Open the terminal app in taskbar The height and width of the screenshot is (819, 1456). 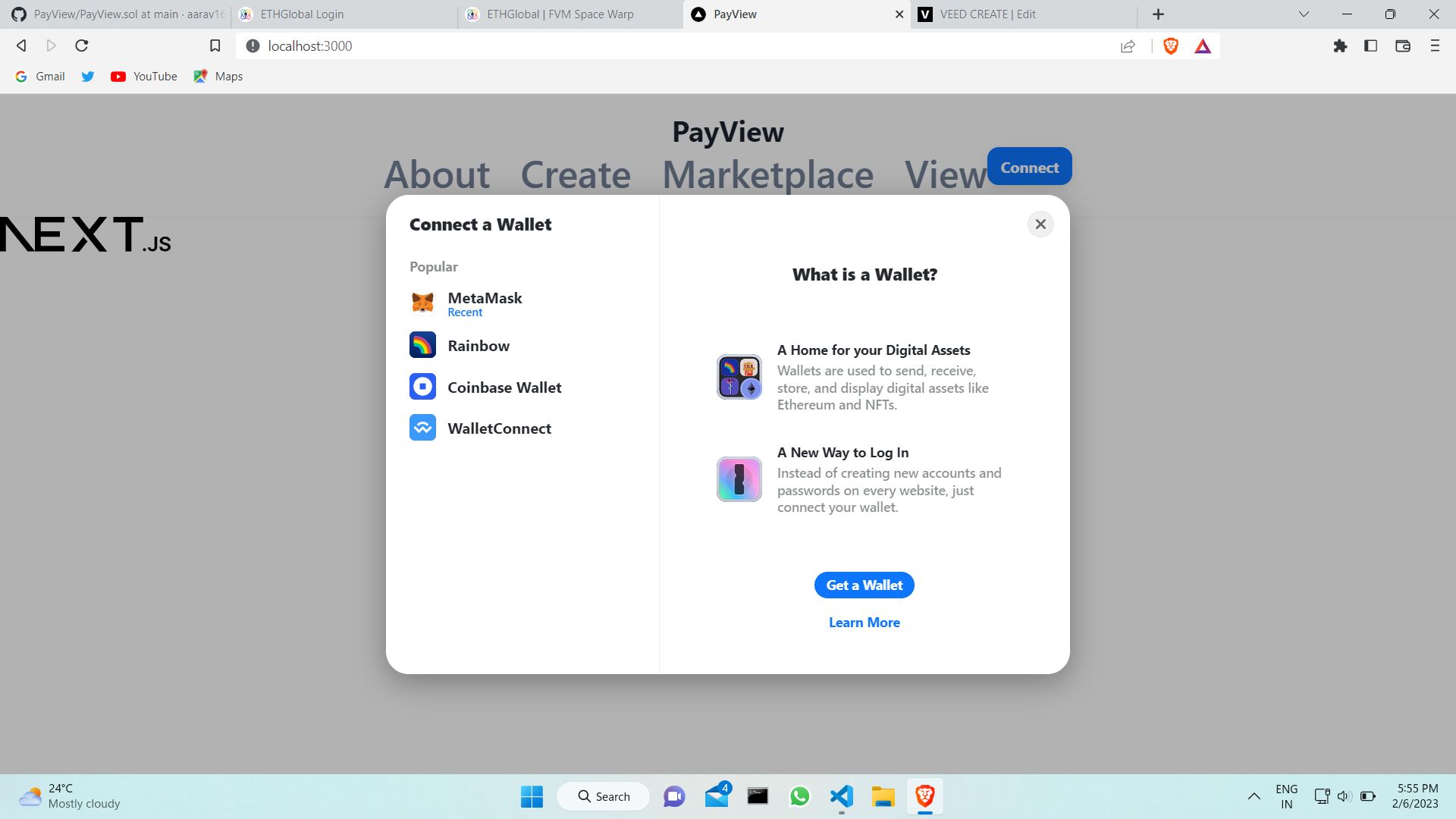758,796
